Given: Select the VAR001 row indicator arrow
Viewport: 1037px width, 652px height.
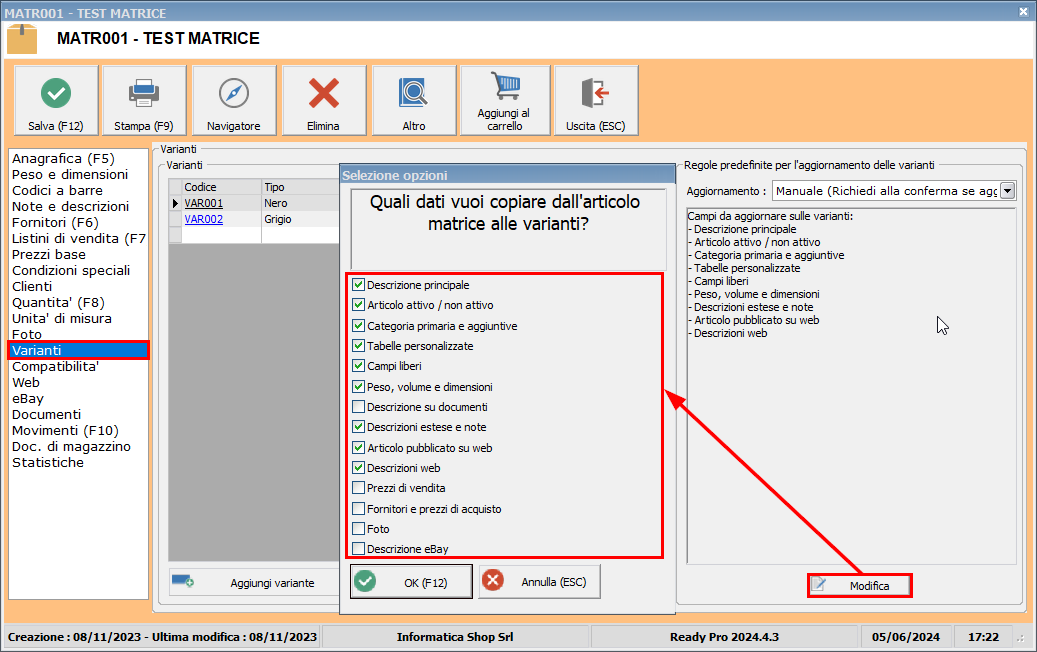Looking at the screenshot, I should pos(176,203).
